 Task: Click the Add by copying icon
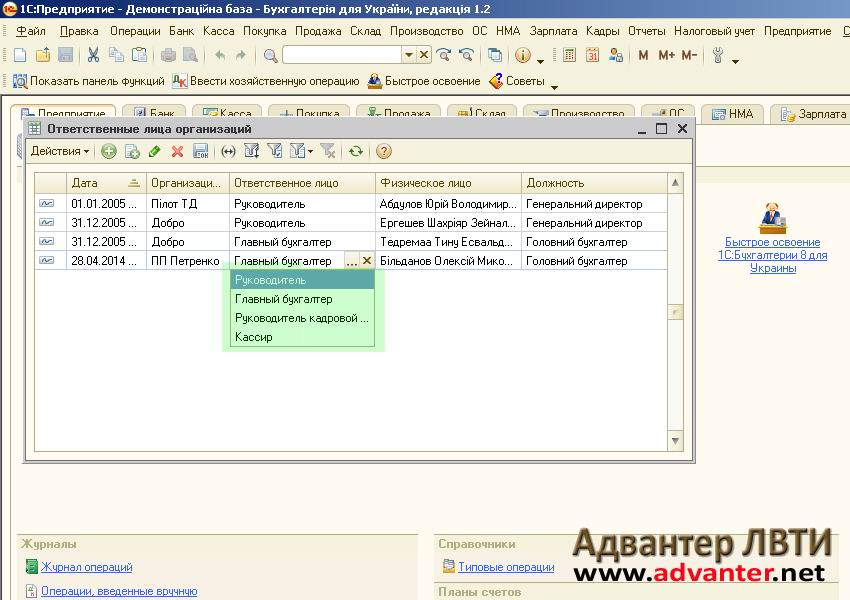click(x=132, y=151)
